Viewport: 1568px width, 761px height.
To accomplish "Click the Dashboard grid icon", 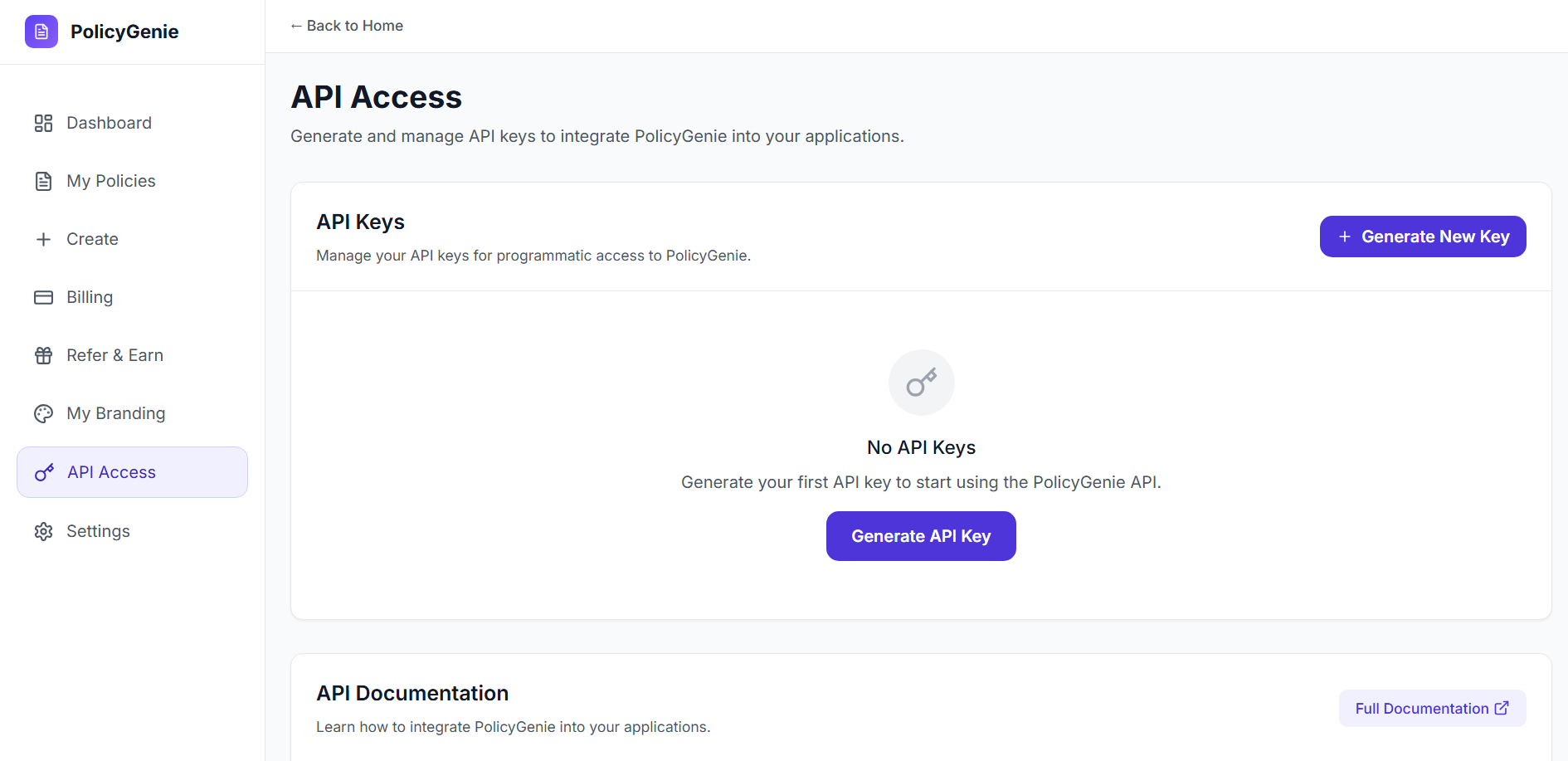I will tap(43, 124).
